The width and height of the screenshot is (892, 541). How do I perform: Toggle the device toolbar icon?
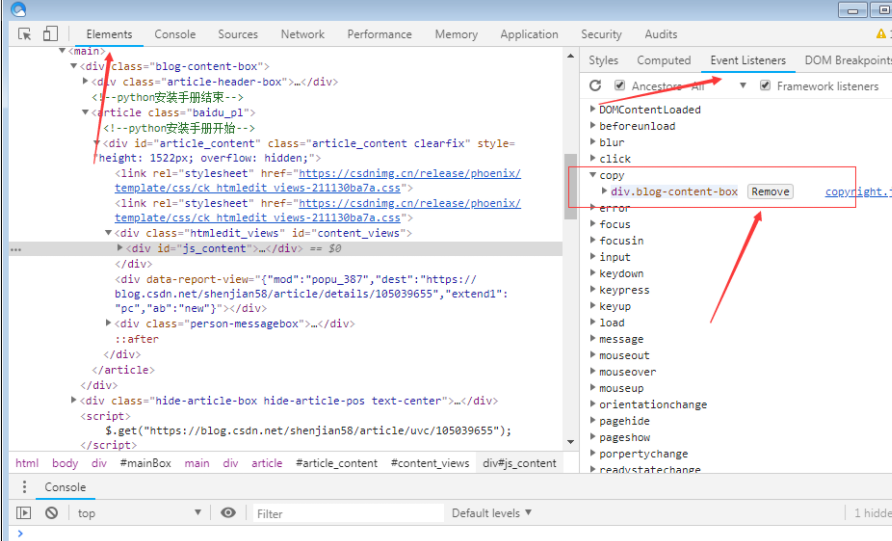coord(50,34)
